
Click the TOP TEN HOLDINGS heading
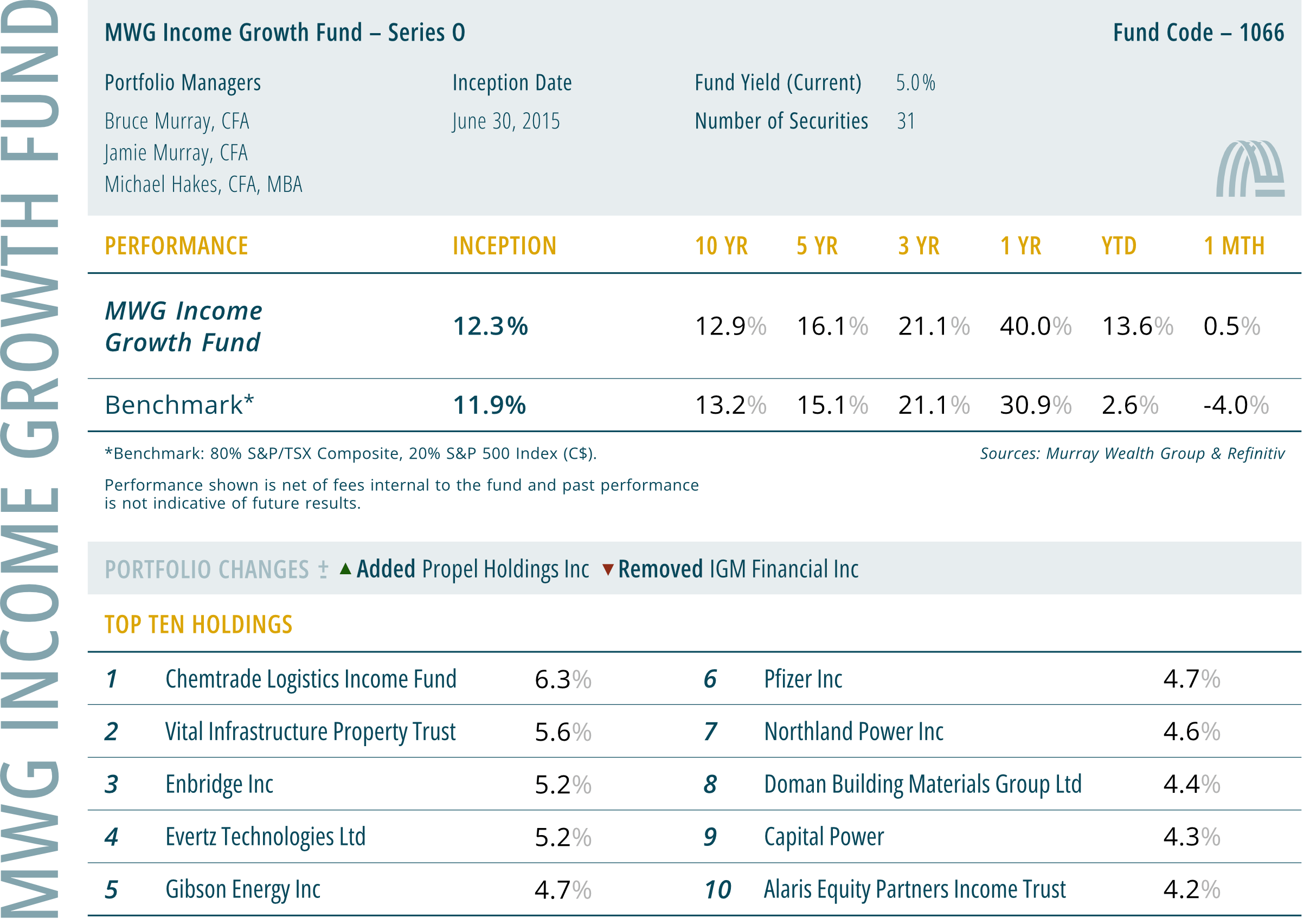tap(198, 624)
